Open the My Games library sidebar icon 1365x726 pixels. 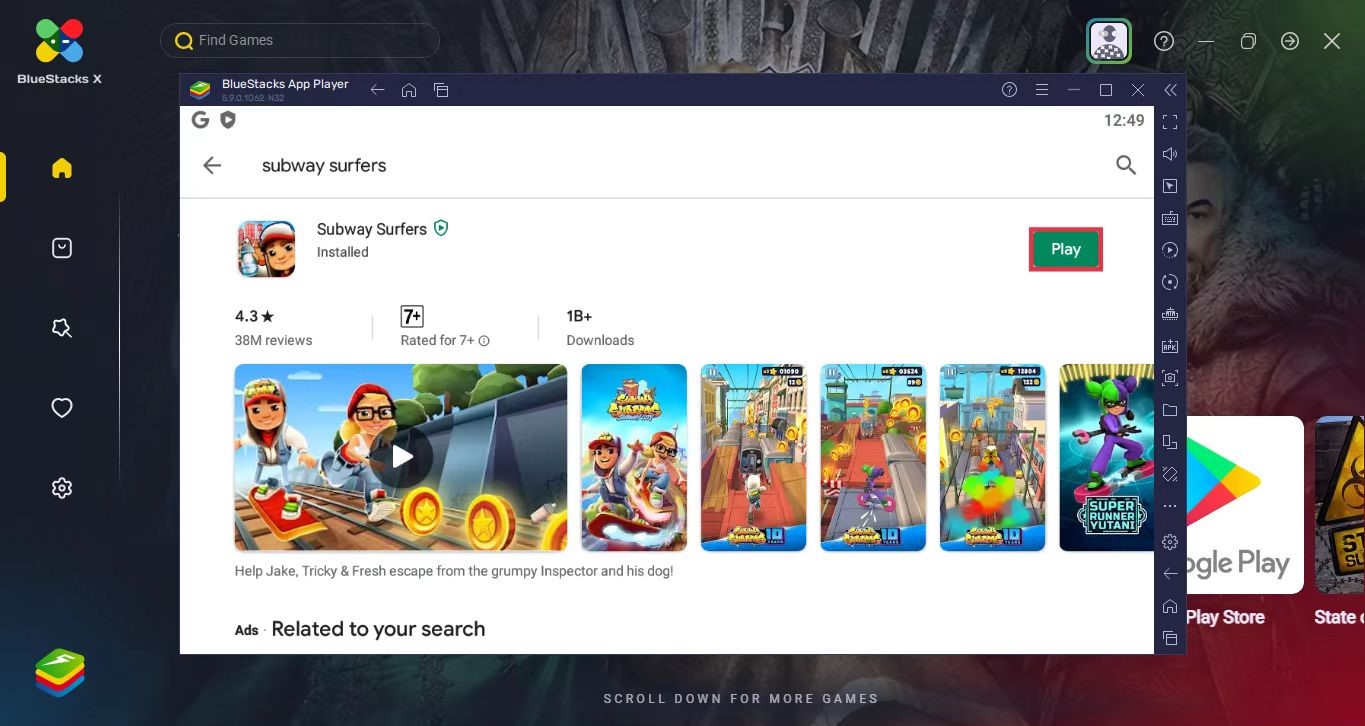pos(62,248)
